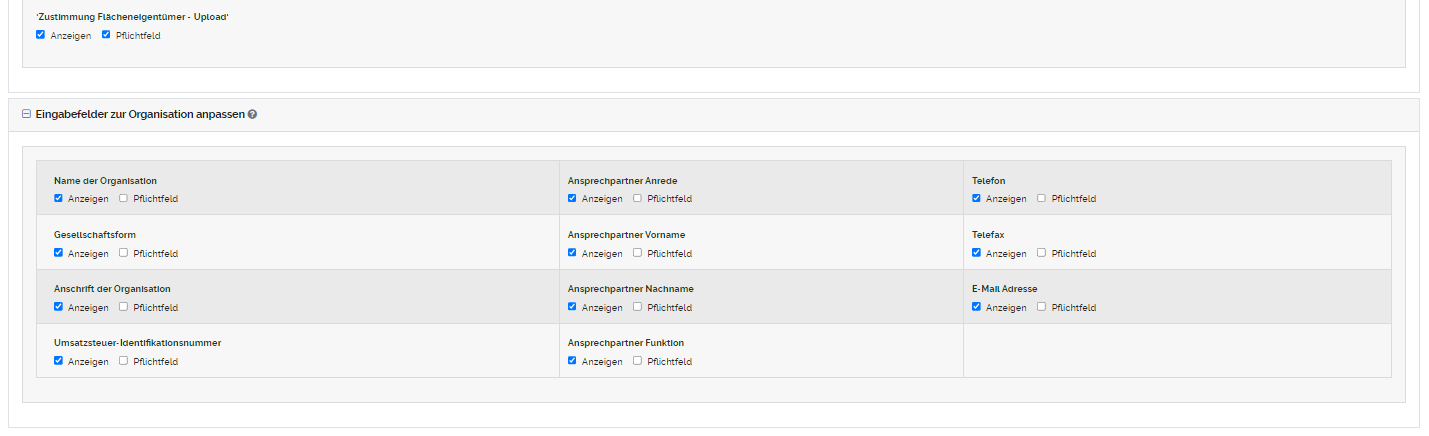Enable Pflichtfeld for Name der Organisation
The image size is (1429, 436).
[123, 198]
